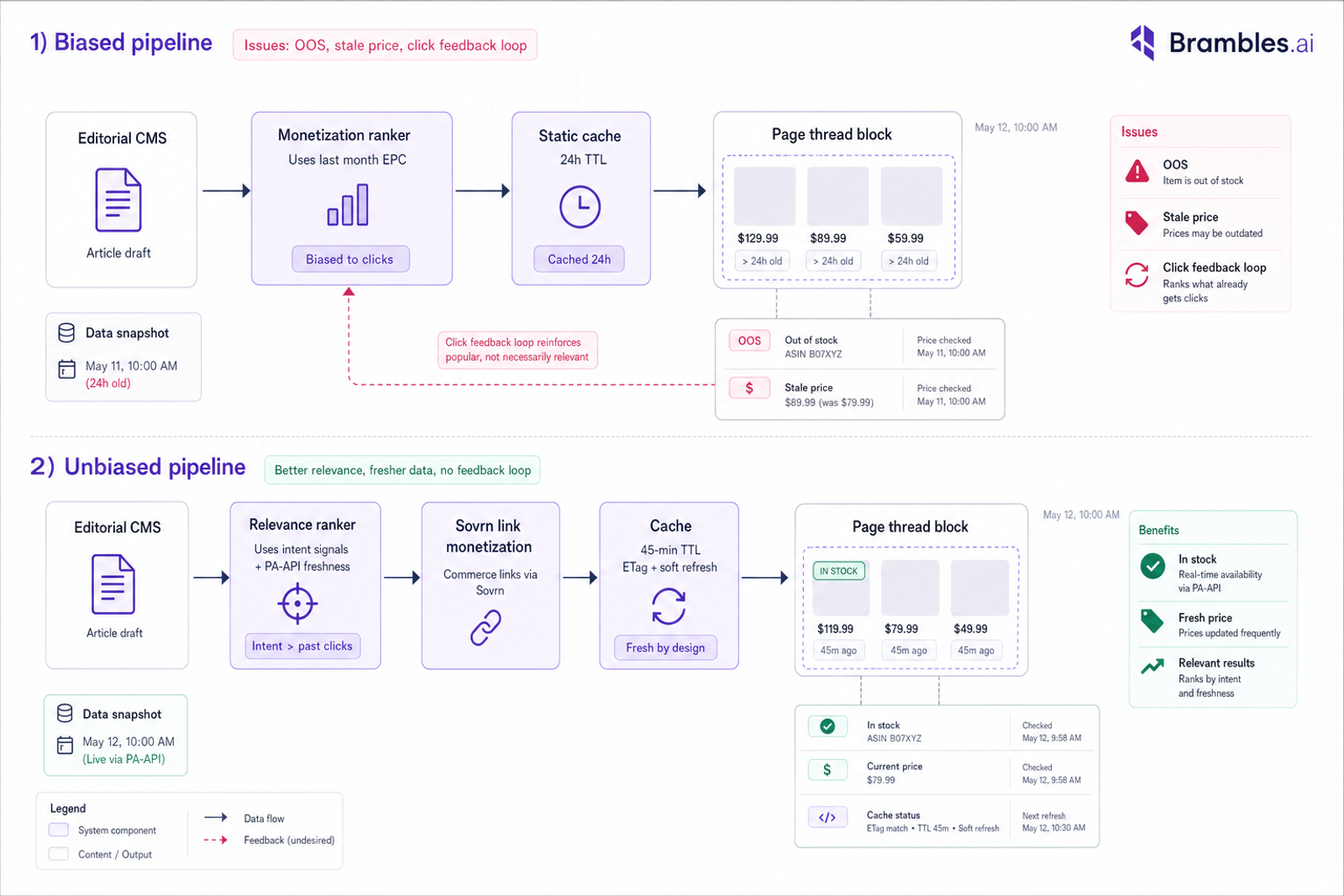Image resolution: width=1344 pixels, height=896 pixels.
Task: Click the chain link icon in Sovrn monetization
Action: [486, 627]
